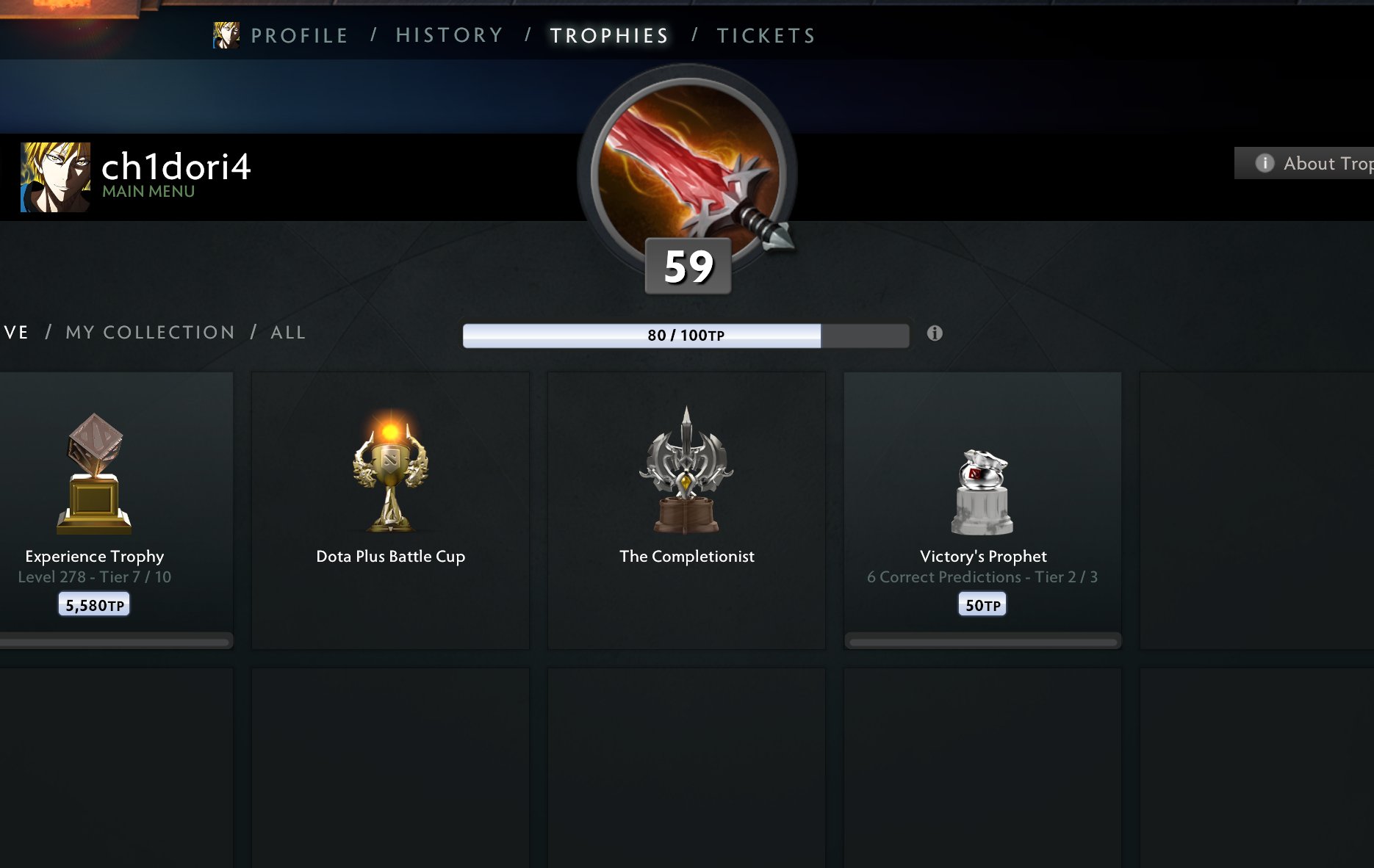The width and height of the screenshot is (1374, 868).
Task: Show ALL trophies filter
Action: click(288, 333)
